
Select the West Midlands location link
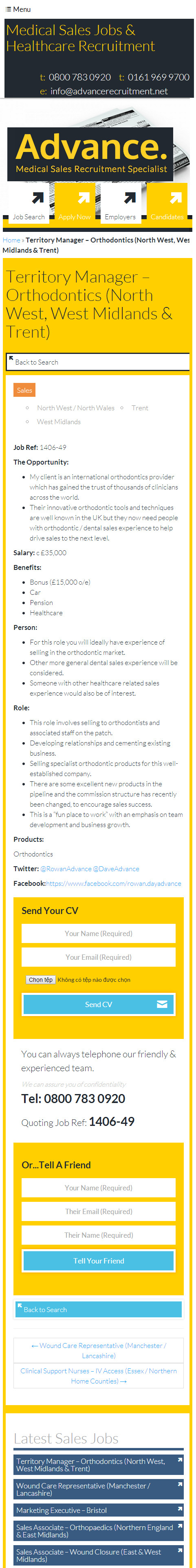(x=58, y=422)
